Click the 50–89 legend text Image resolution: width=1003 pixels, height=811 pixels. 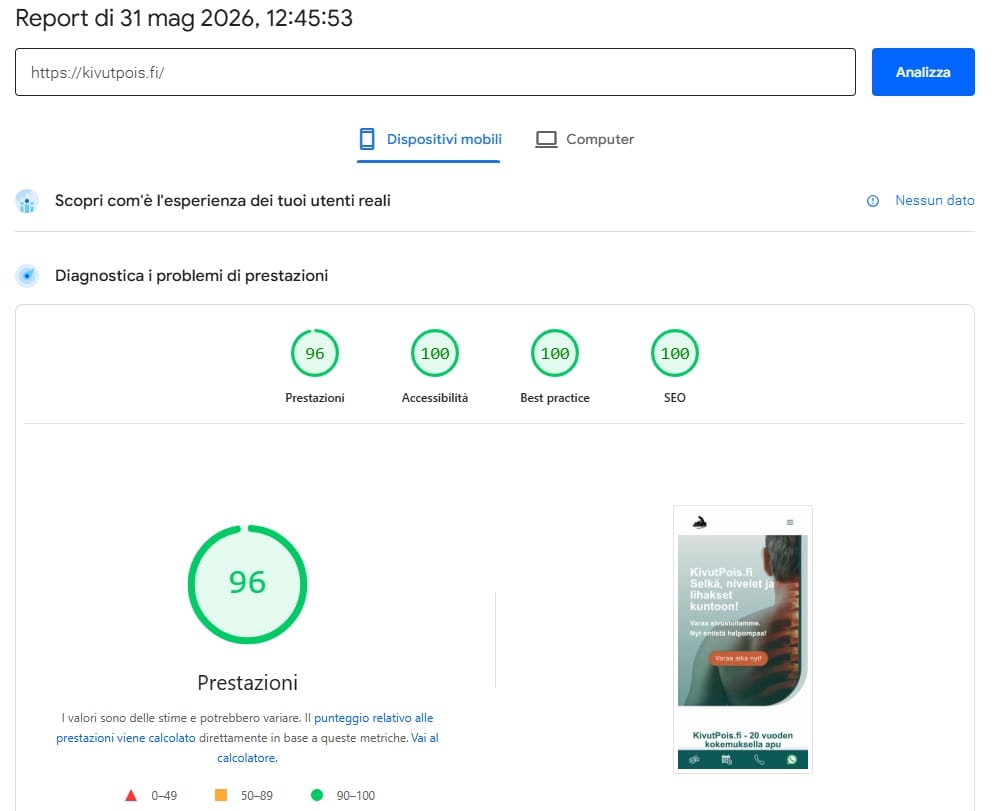coord(257,796)
